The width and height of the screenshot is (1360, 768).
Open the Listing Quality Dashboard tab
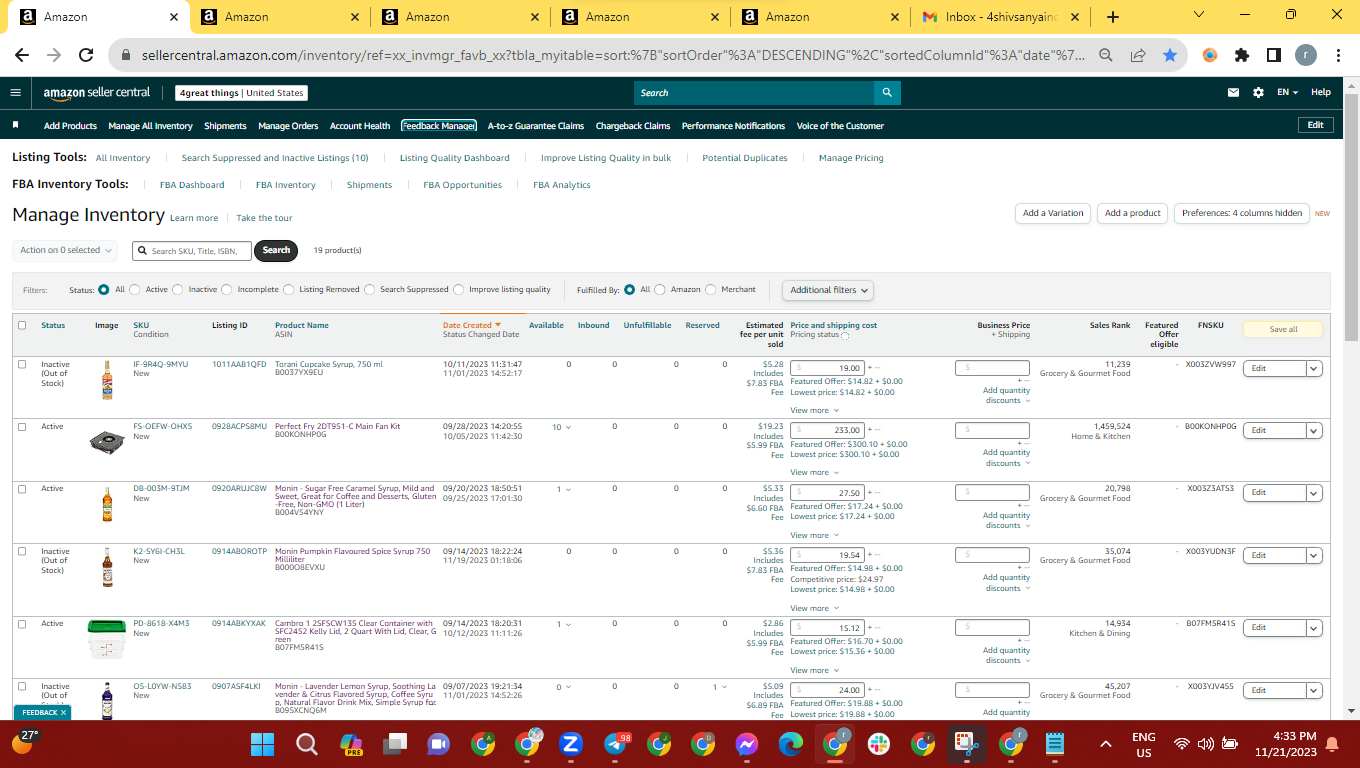click(455, 158)
